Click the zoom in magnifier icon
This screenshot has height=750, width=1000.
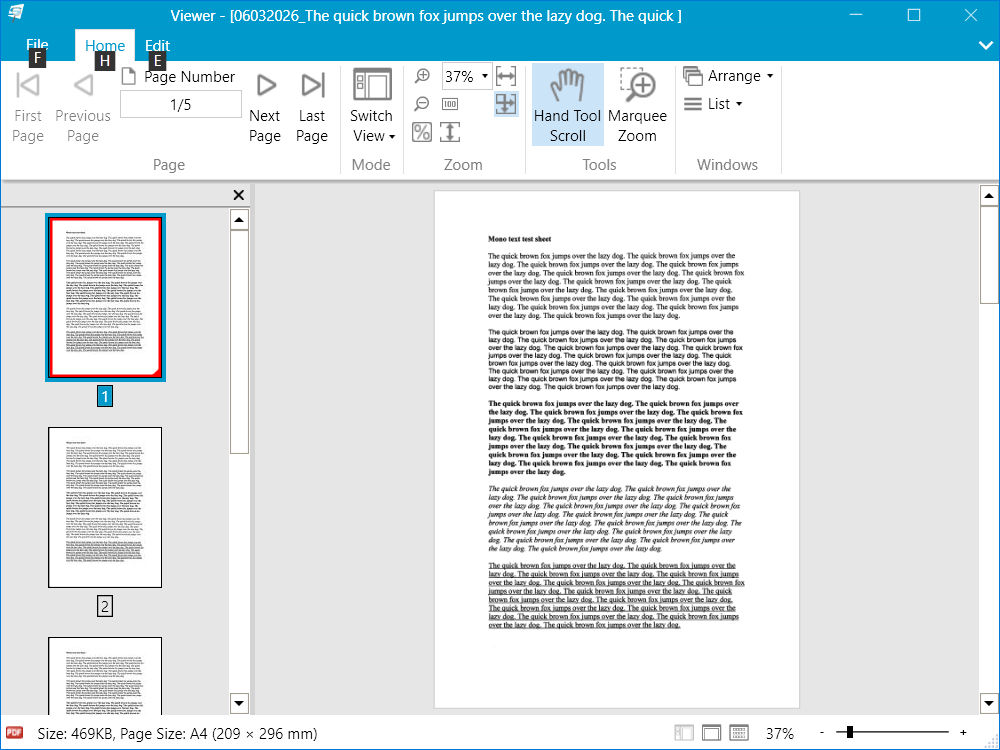click(422, 77)
